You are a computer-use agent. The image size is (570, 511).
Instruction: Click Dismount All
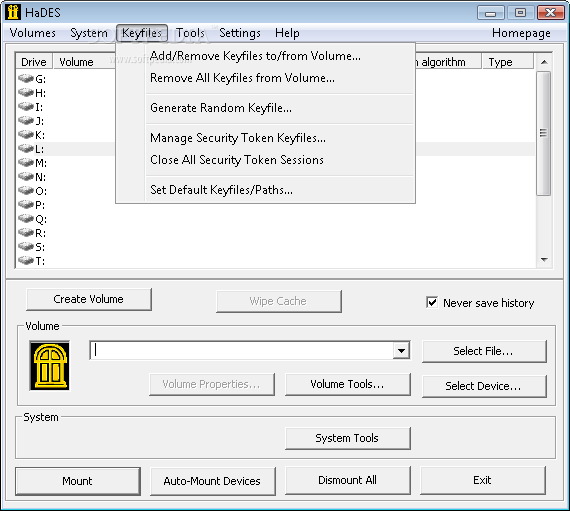[x=348, y=480]
